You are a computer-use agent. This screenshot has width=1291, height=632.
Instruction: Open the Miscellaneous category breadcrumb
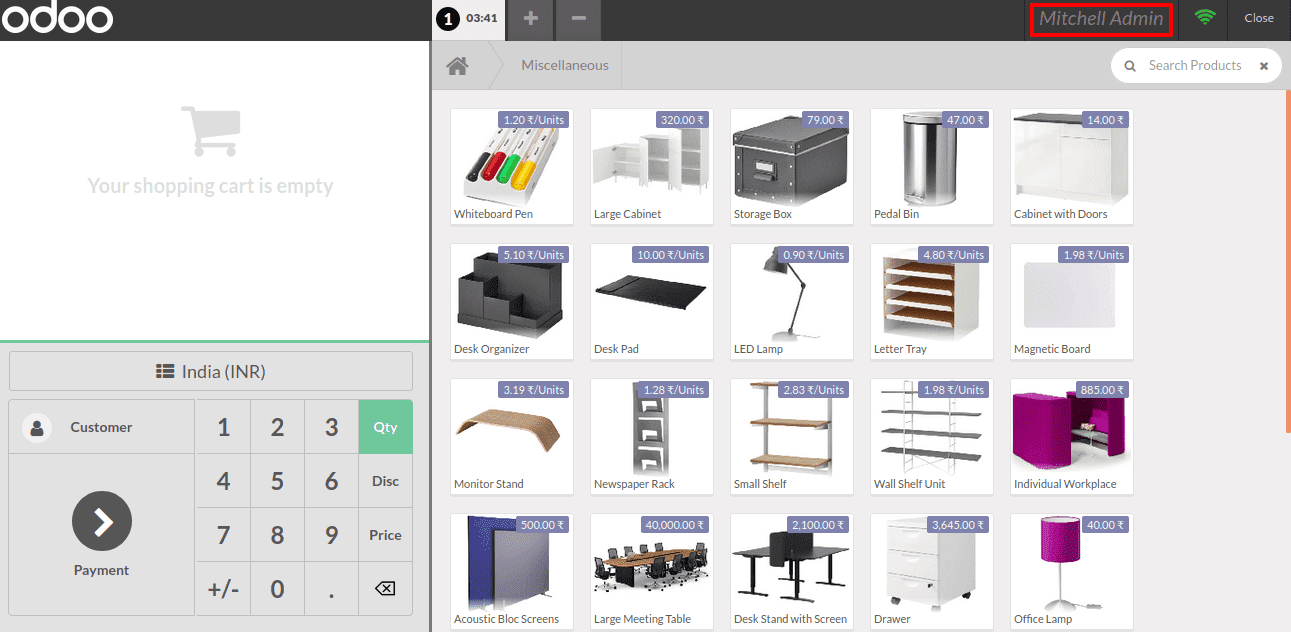(565, 65)
